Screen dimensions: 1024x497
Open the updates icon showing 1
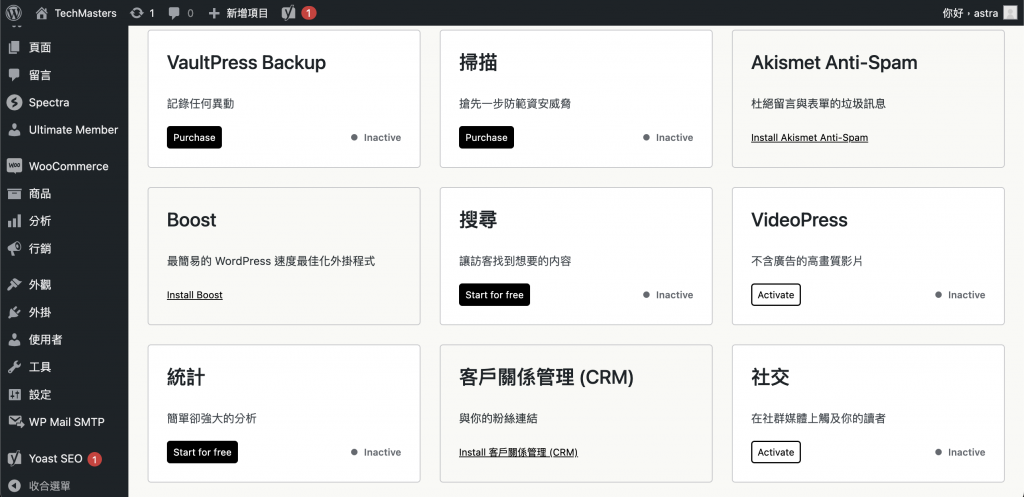[x=136, y=12]
